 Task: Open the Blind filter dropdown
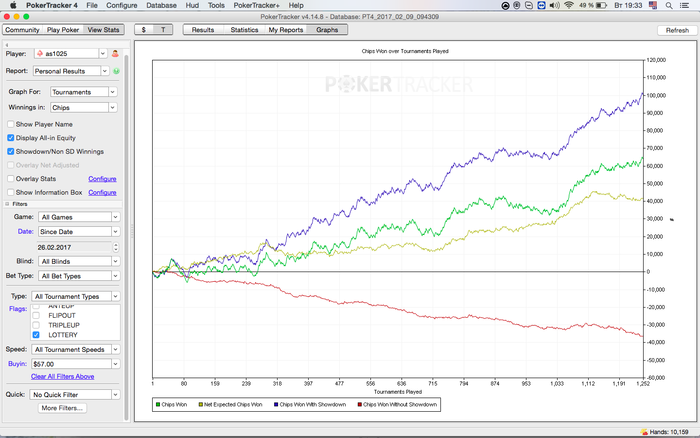pyautogui.click(x=79, y=261)
